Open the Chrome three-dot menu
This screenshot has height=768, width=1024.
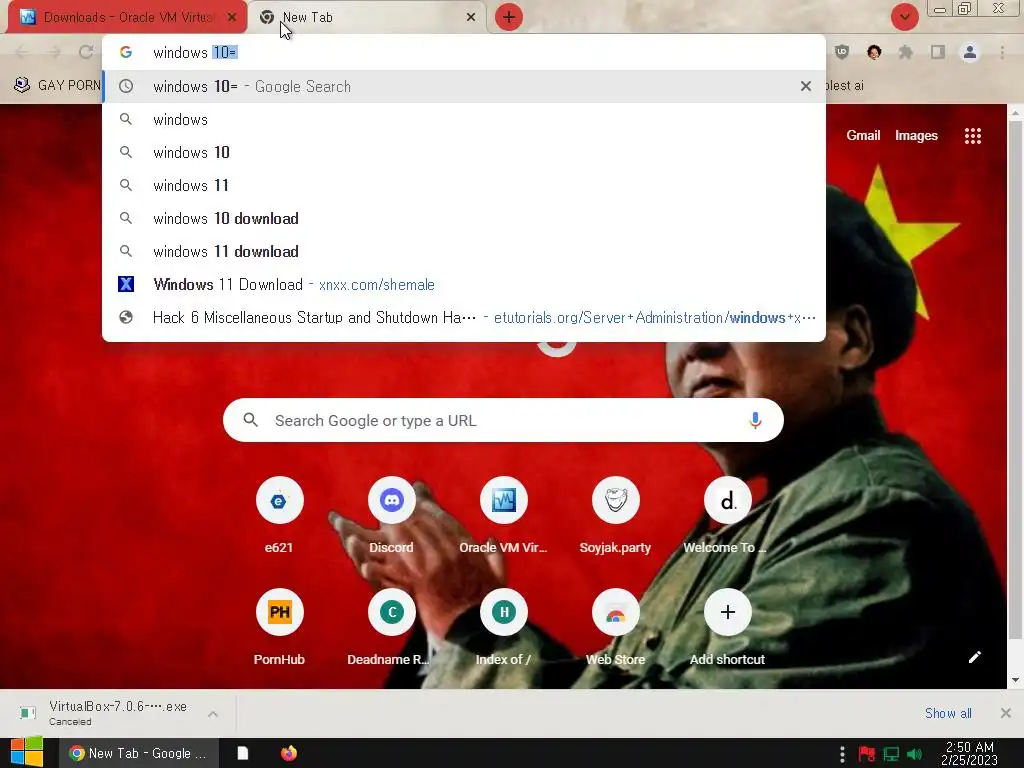tap(1002, 52)
